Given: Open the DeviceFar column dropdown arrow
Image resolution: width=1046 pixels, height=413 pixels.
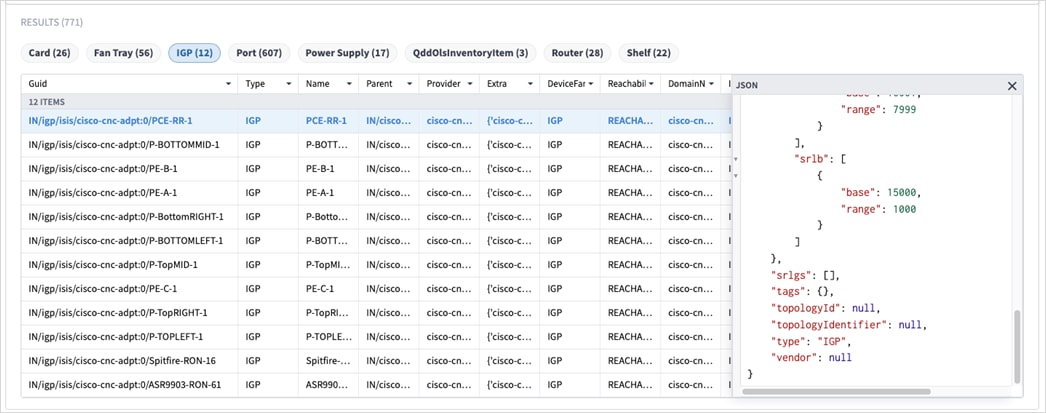Looking at the screenshot, I should pos(590,84).
